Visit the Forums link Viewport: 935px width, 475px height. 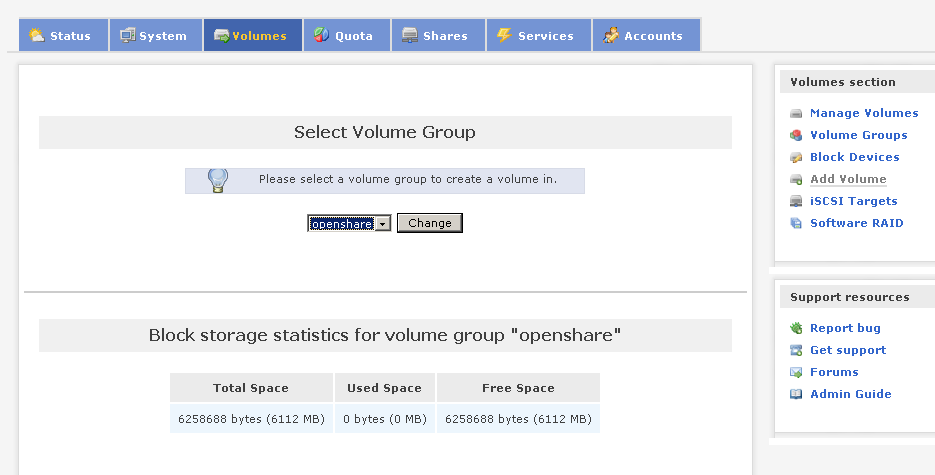[834, 372]
